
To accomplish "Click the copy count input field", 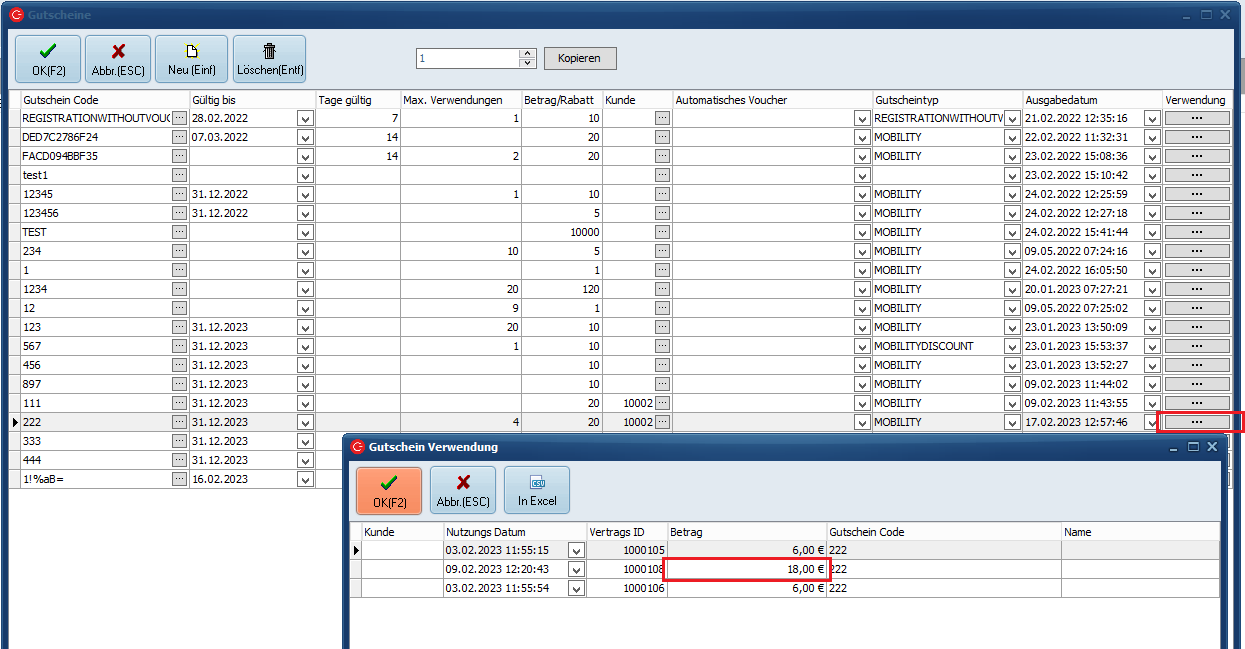I will point(467,59).
